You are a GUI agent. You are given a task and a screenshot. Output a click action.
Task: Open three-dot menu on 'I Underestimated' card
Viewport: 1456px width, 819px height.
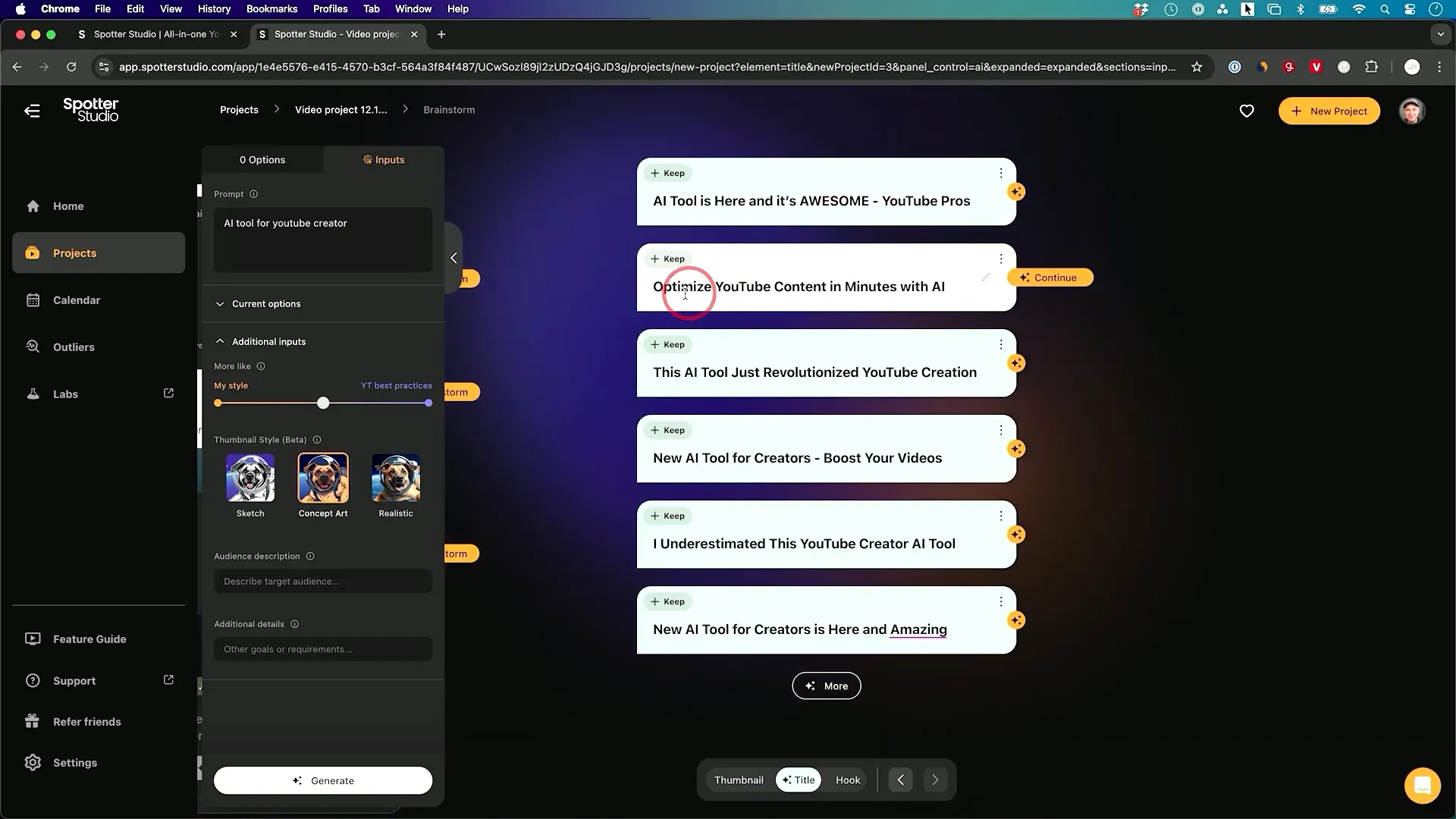tap(1001, 516)
